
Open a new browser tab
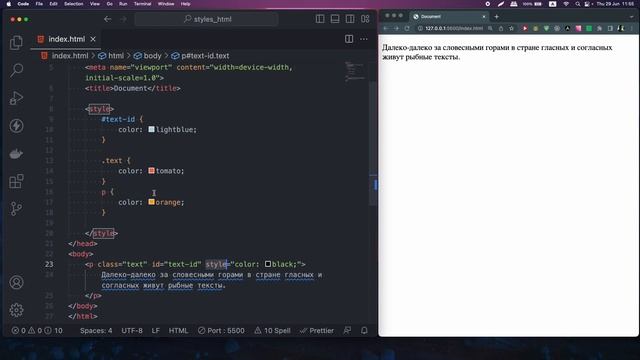(x=496, y=16)
